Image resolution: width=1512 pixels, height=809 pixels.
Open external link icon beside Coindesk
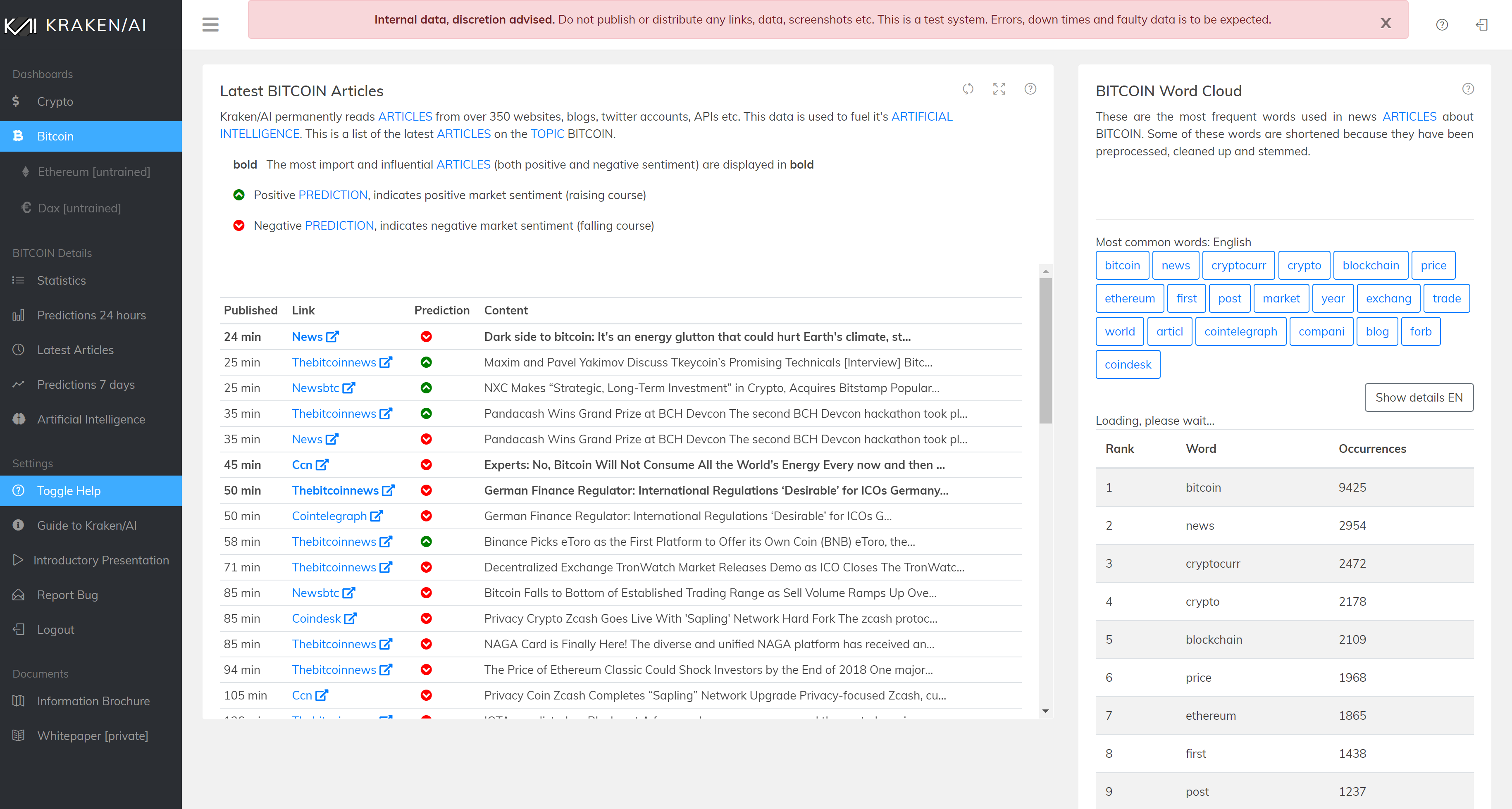(351, 619)
